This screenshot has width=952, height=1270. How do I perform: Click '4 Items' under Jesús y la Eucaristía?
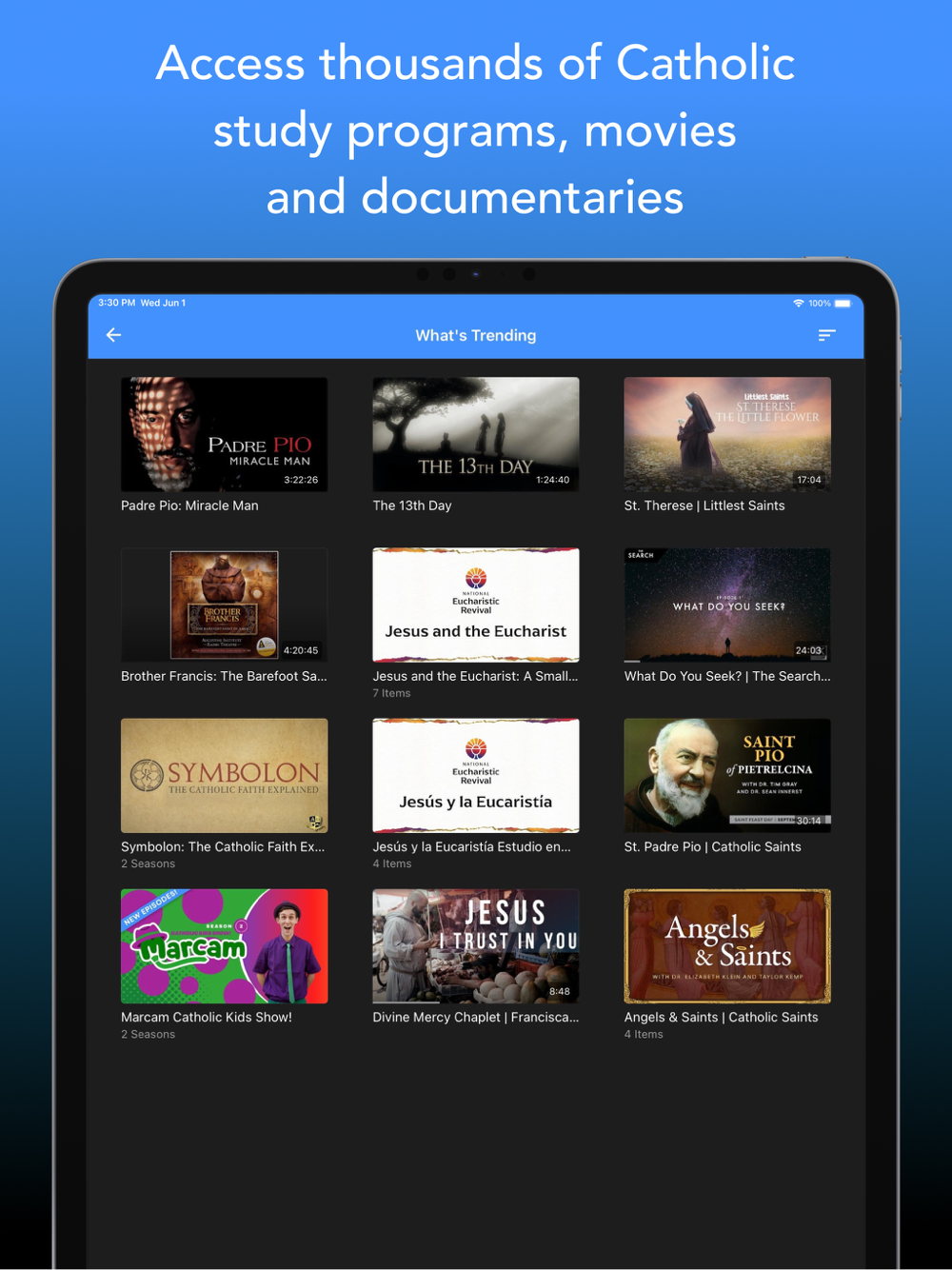pyautogui.click(x=392, y=863)
